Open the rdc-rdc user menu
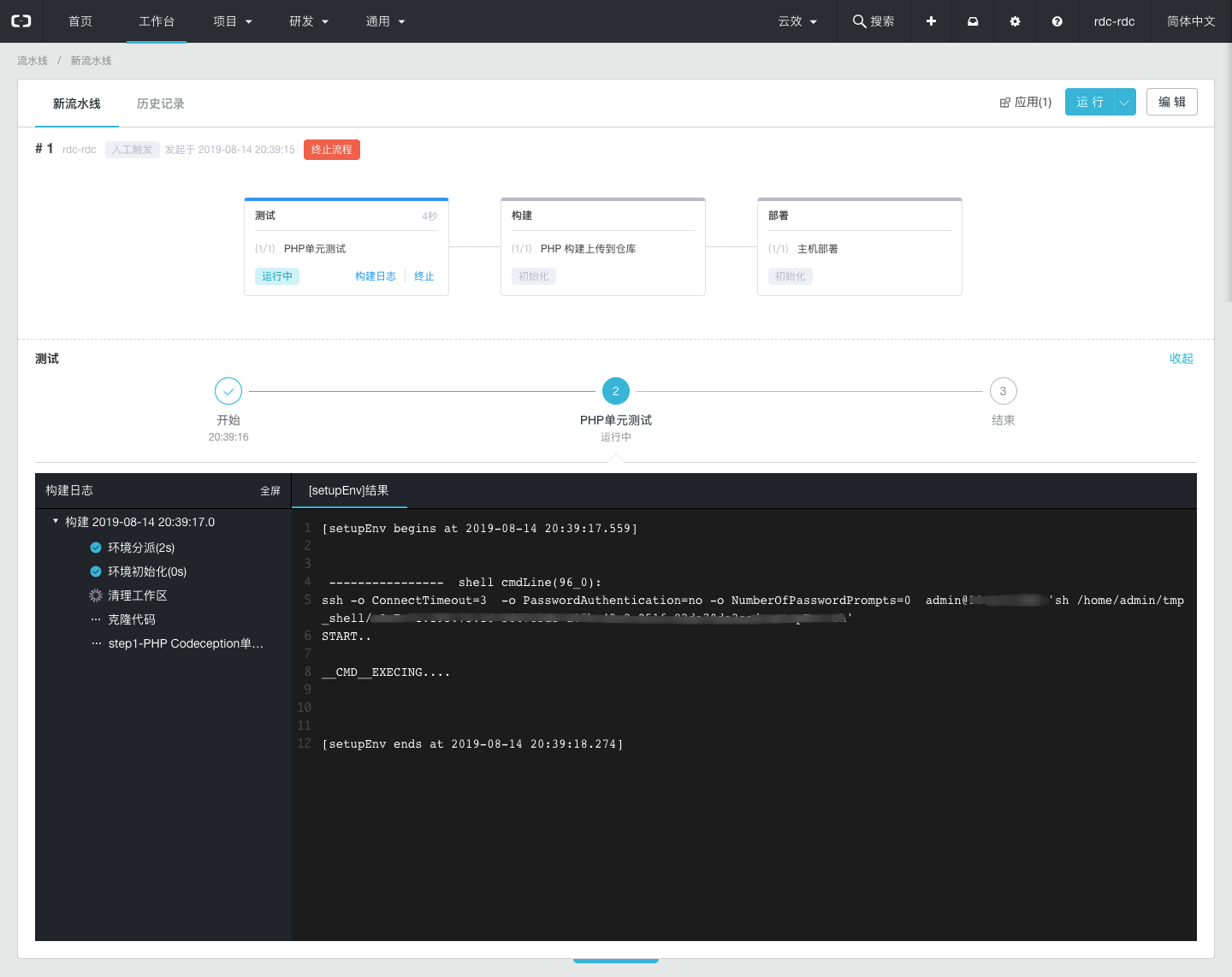 [1115, 21]
